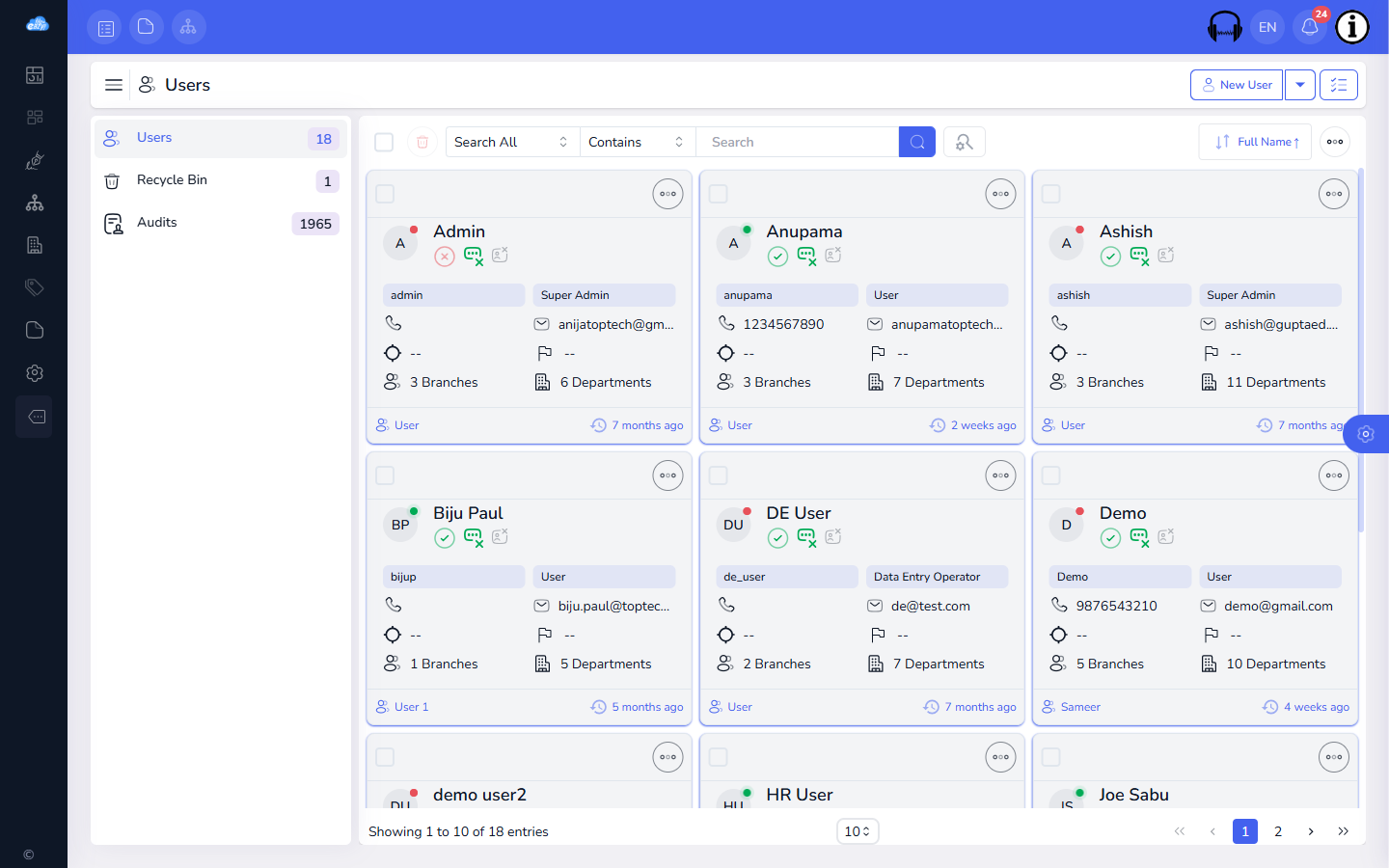Select the Biju Paul user card checkbox
Screen dimensions: 1389x868
[x=385, y=475]
